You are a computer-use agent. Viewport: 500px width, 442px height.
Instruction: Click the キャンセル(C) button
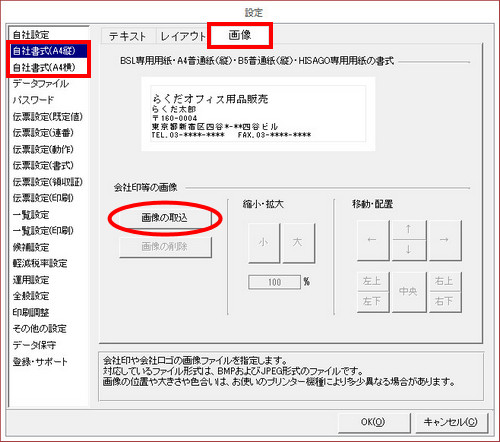pyautogui.click(x=452, y=423)
